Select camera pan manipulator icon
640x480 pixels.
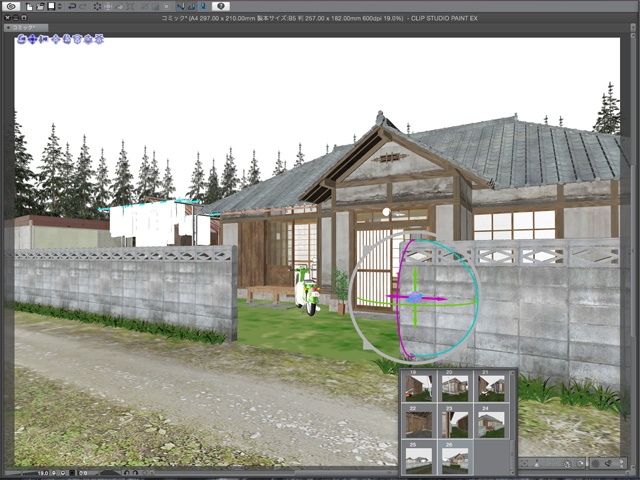pyautogui.click(x=32, y=39)
